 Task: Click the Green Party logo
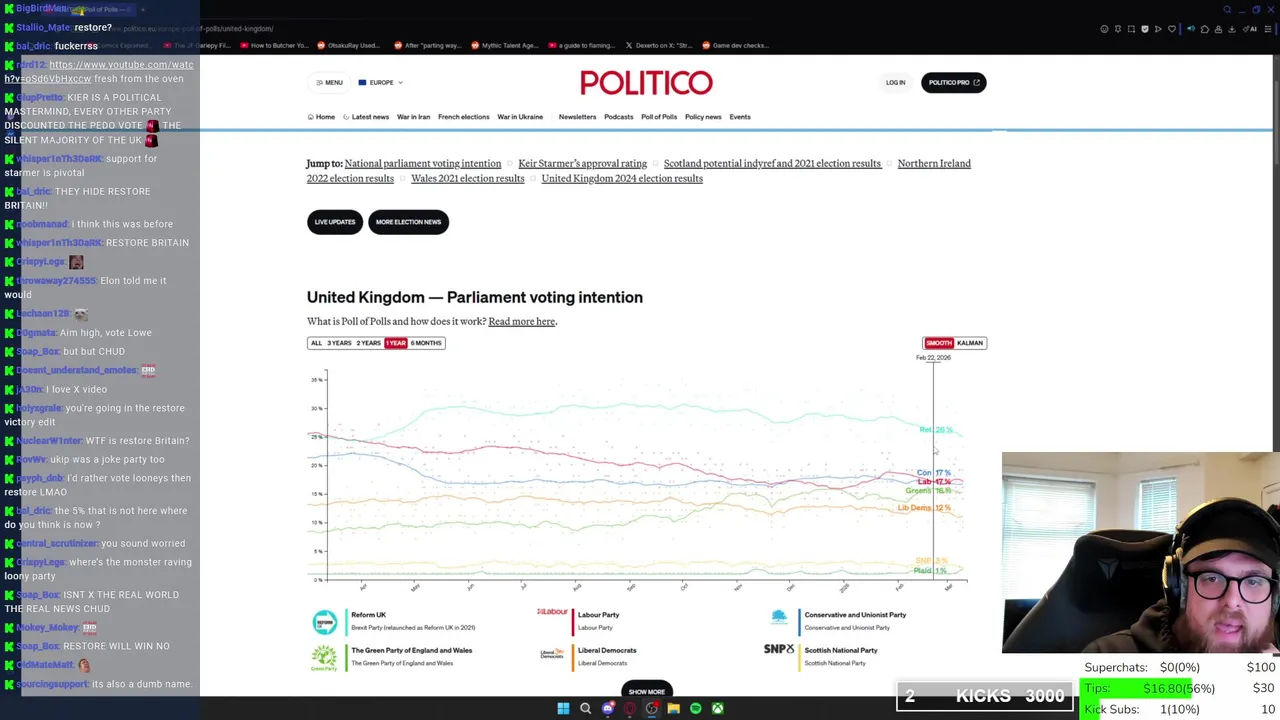[323, 657]
